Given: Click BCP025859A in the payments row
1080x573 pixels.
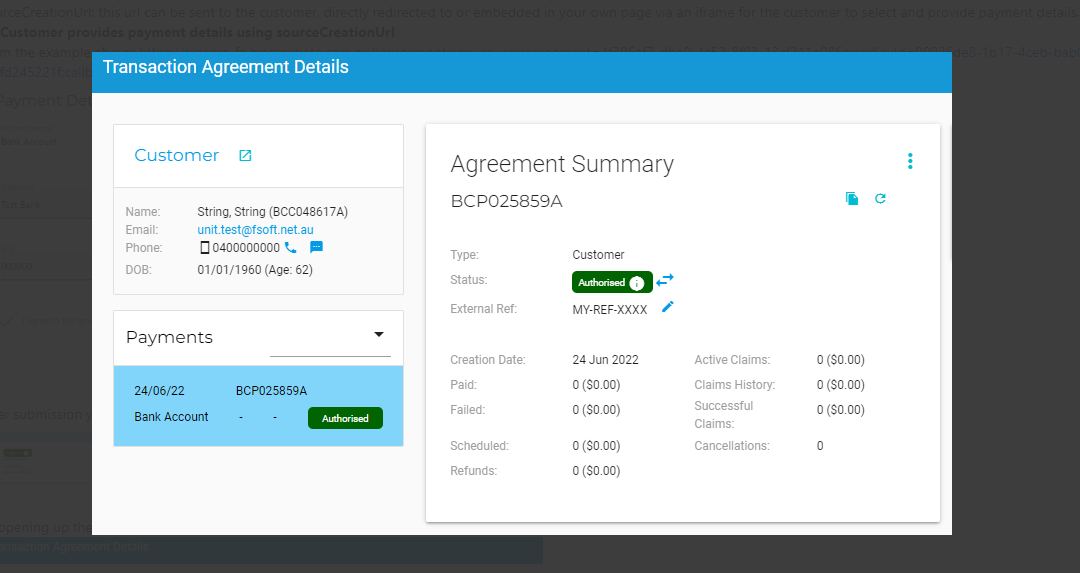Looking at the screenshot, I should pos(271,390).
